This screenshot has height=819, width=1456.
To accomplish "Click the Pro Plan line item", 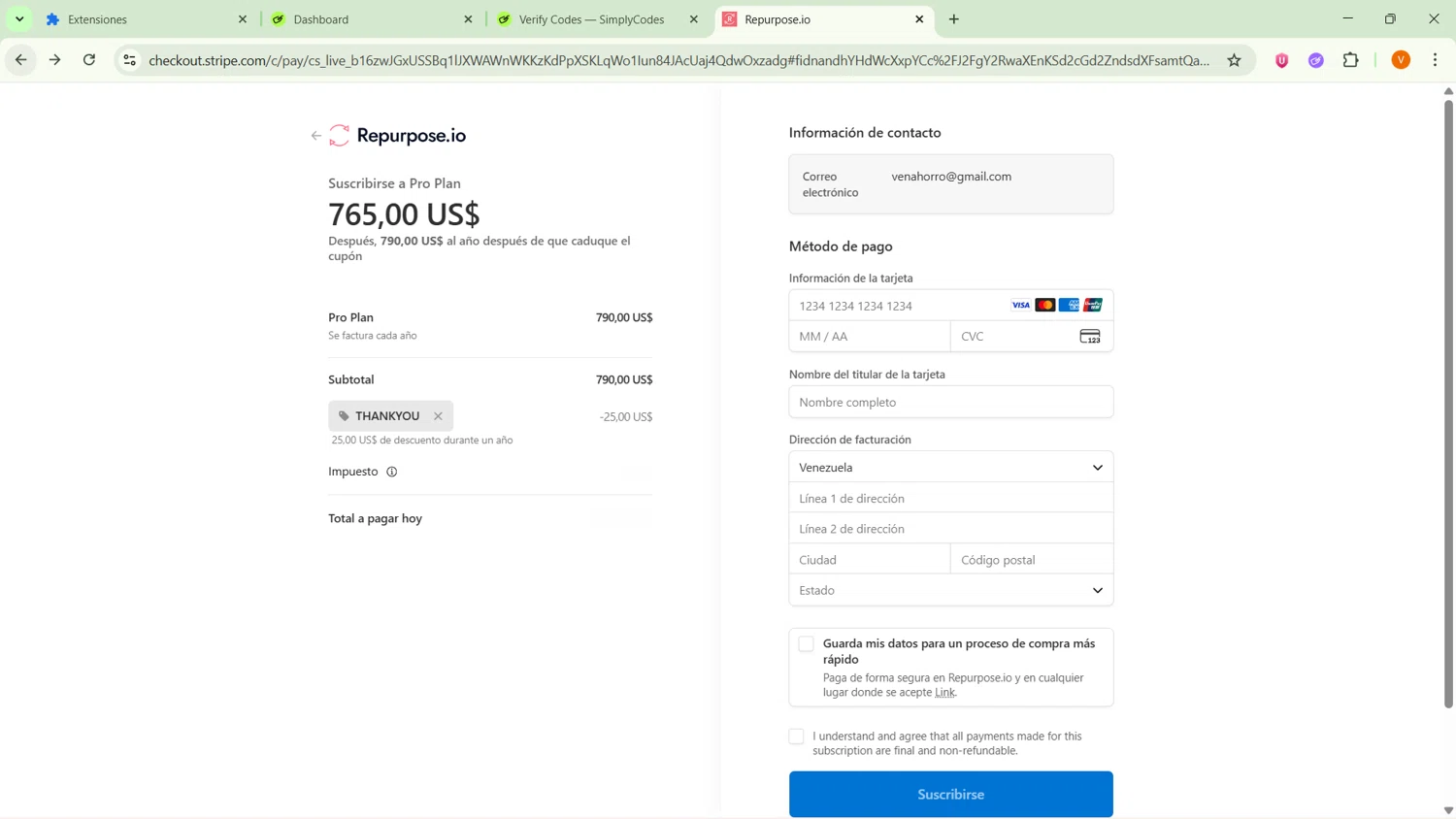I will point(490,325).
